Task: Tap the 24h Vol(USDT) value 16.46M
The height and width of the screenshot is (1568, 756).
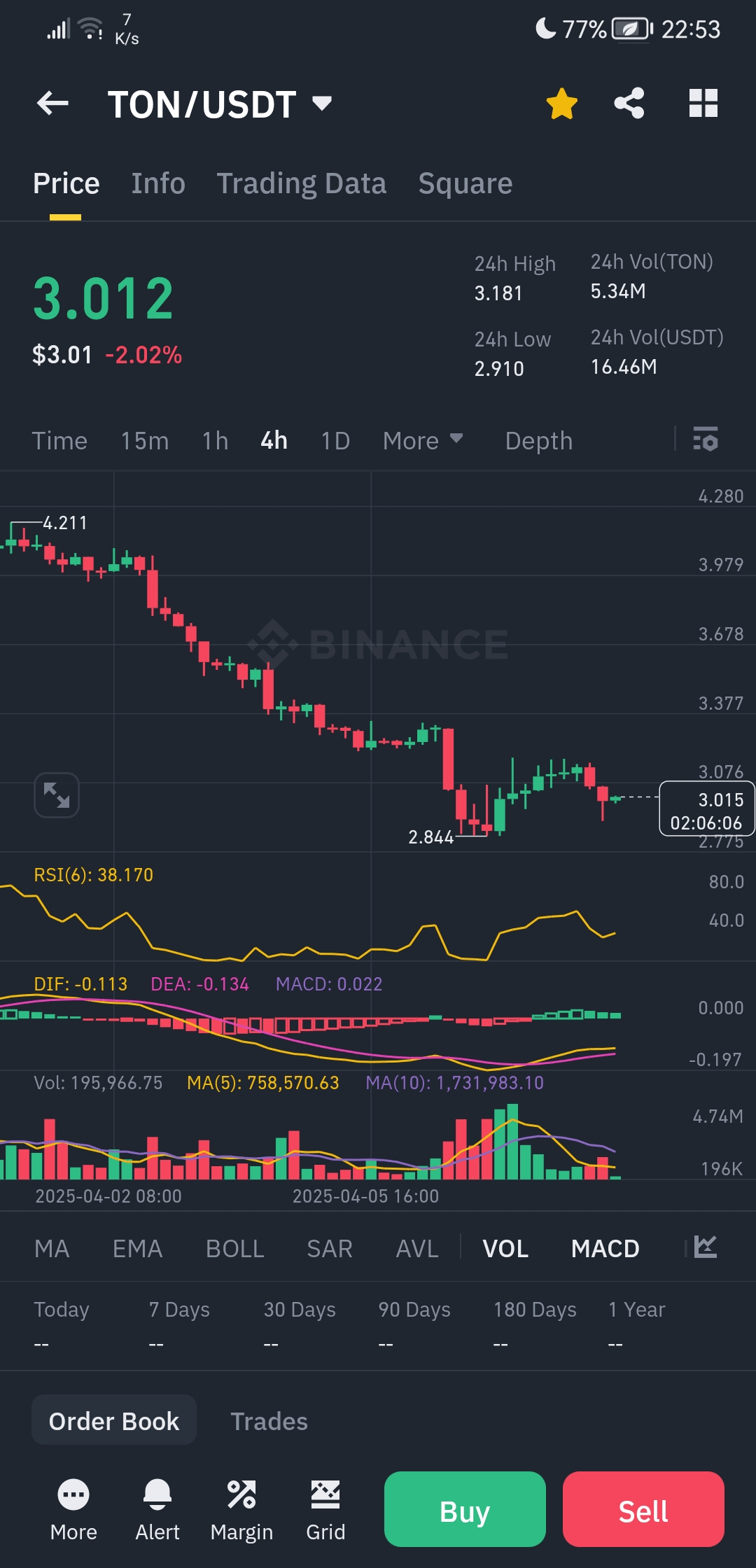Action: pos(624,367)
